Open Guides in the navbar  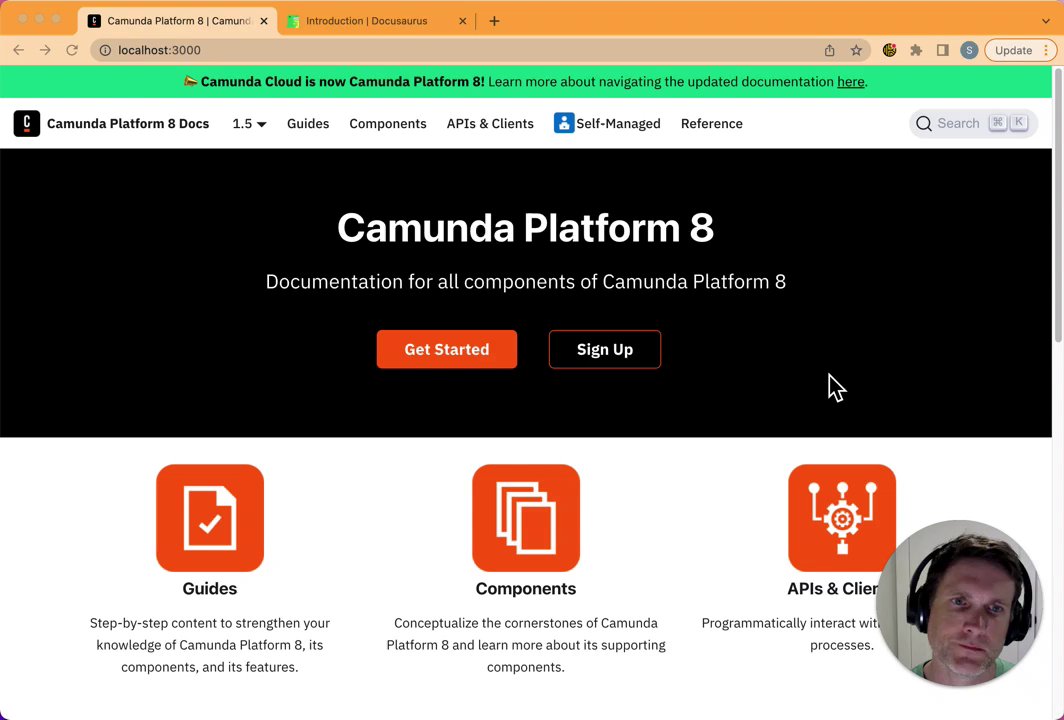(x=308, y=124)
